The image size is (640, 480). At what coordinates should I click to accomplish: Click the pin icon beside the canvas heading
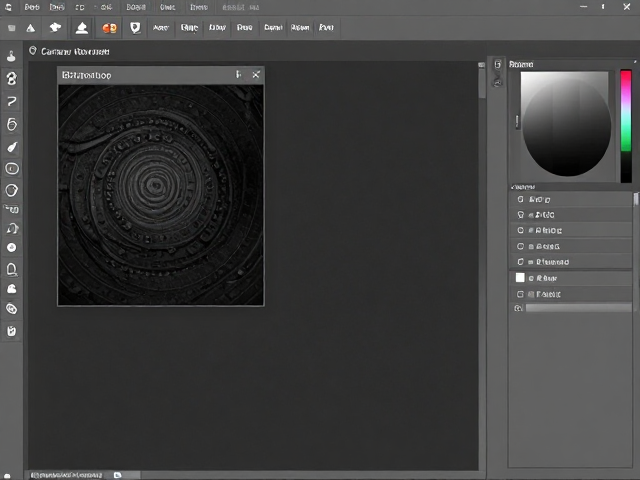tap(33, 51)
